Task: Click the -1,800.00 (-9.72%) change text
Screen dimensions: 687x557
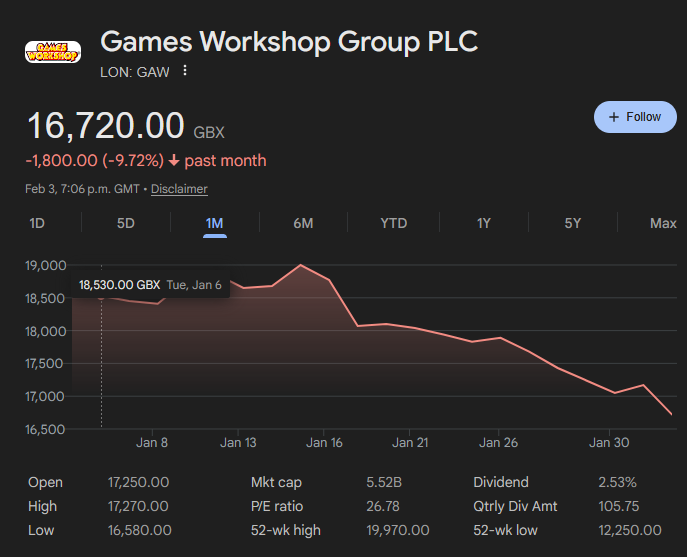Action: coord(95,160)
